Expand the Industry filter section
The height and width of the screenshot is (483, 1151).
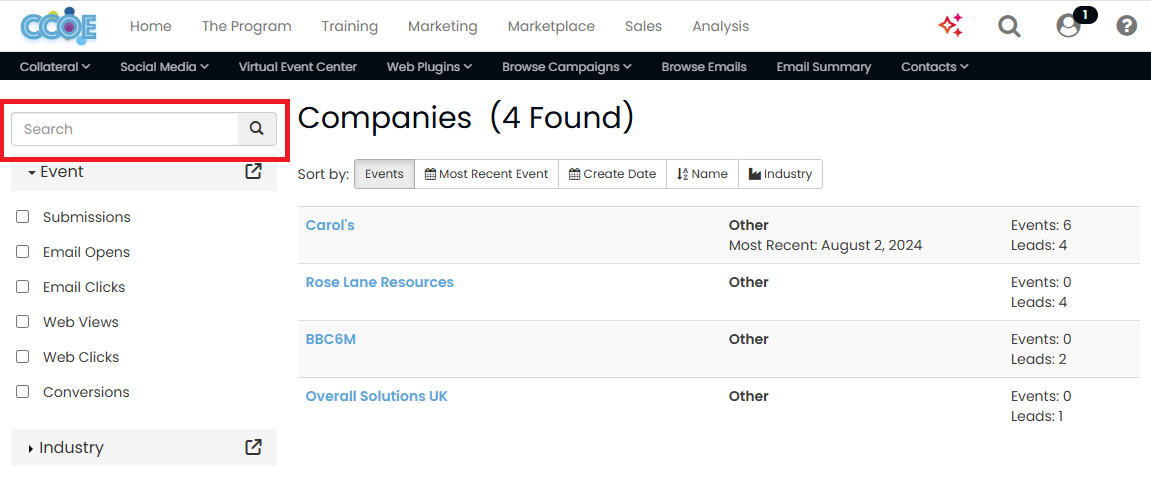point(66,448)
